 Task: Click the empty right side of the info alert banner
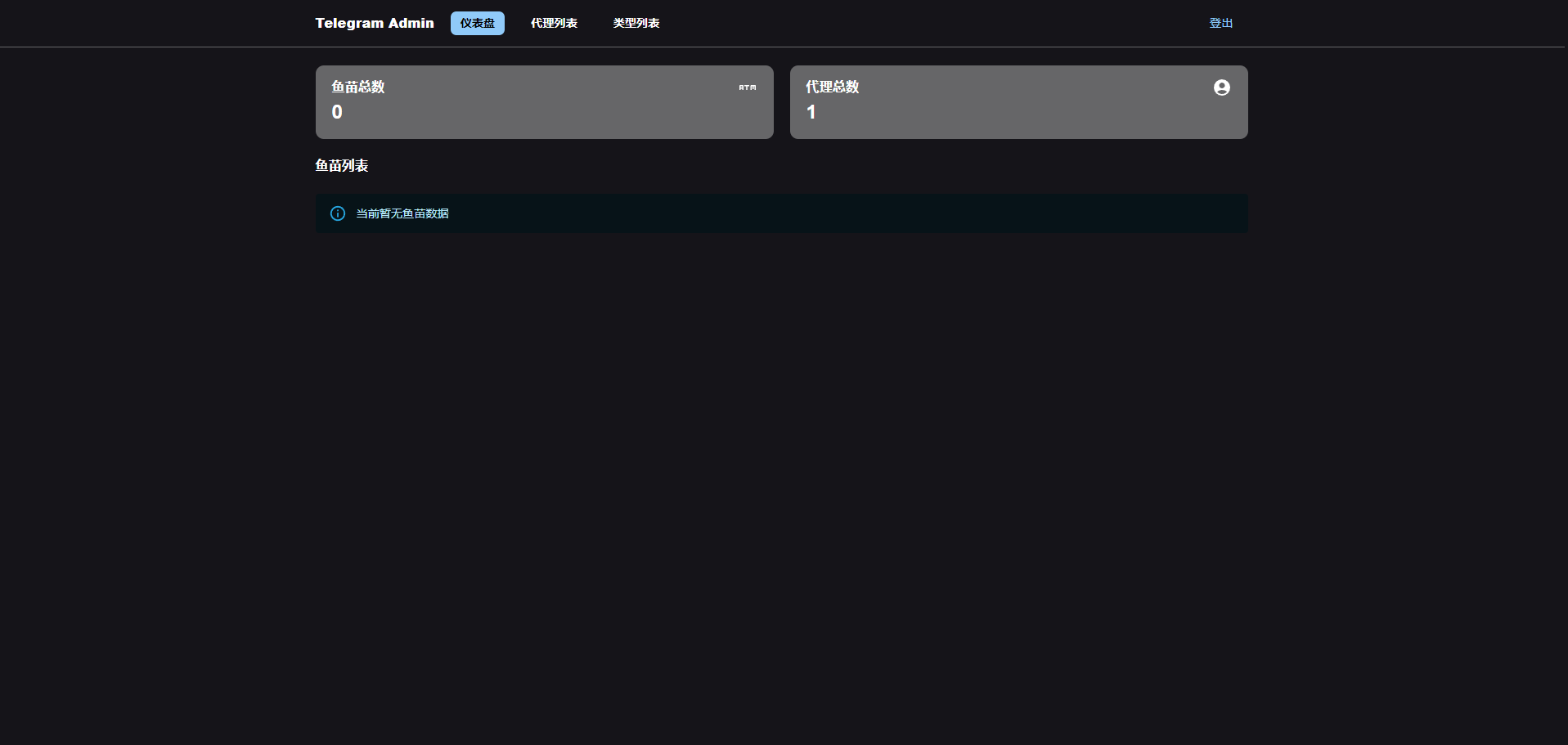tap(982, 213)
